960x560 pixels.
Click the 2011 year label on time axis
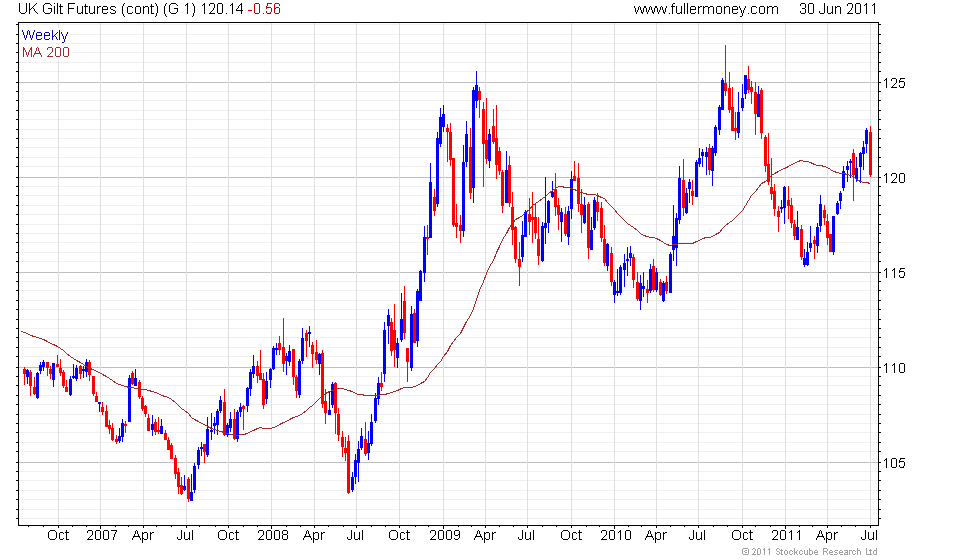[x=786, y=535]
